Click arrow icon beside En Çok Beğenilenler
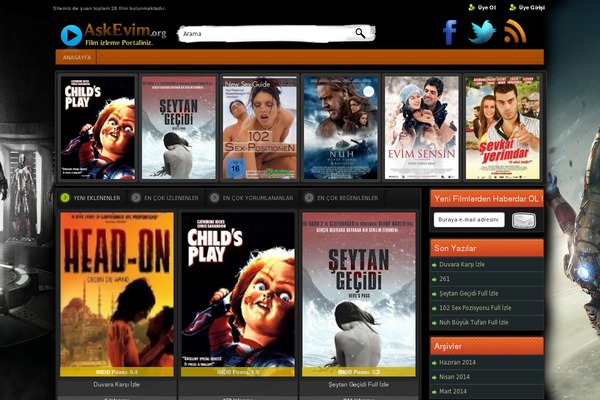The height and width of the screenshot is (400, 600). coord(309,198)
